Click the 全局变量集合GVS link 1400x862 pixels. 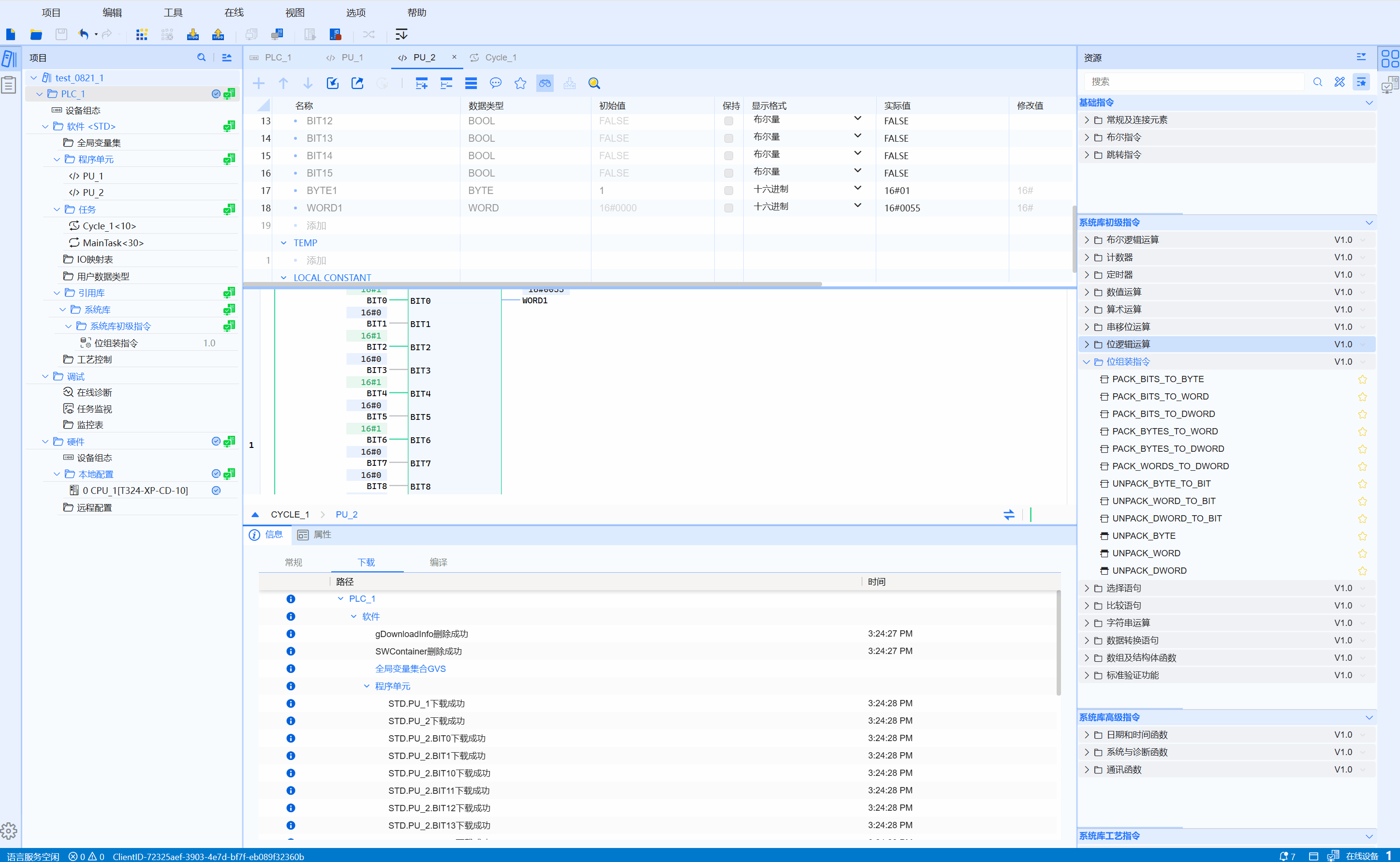click(410, 669)
